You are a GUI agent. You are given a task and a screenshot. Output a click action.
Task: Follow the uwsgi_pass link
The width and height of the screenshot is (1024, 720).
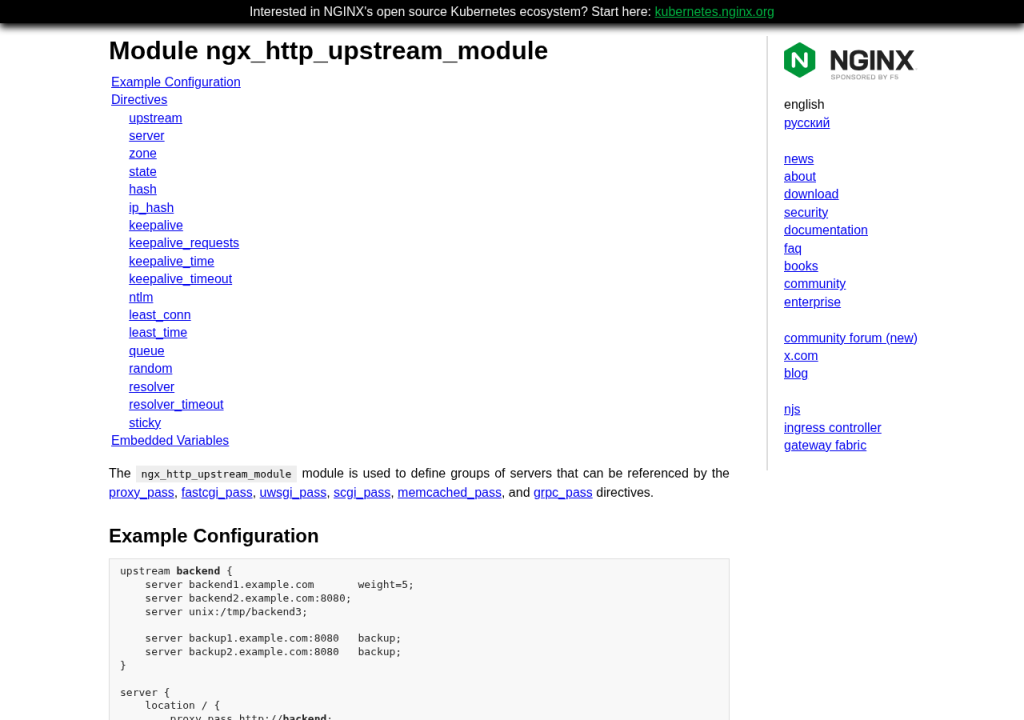(x=293, y=492)
